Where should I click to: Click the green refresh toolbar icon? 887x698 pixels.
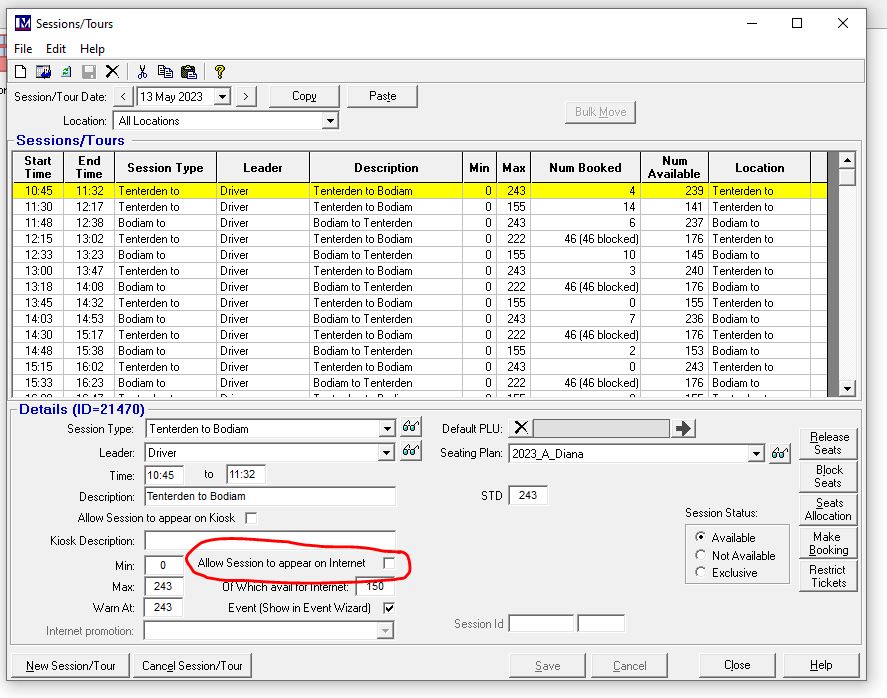coord(66,72)
